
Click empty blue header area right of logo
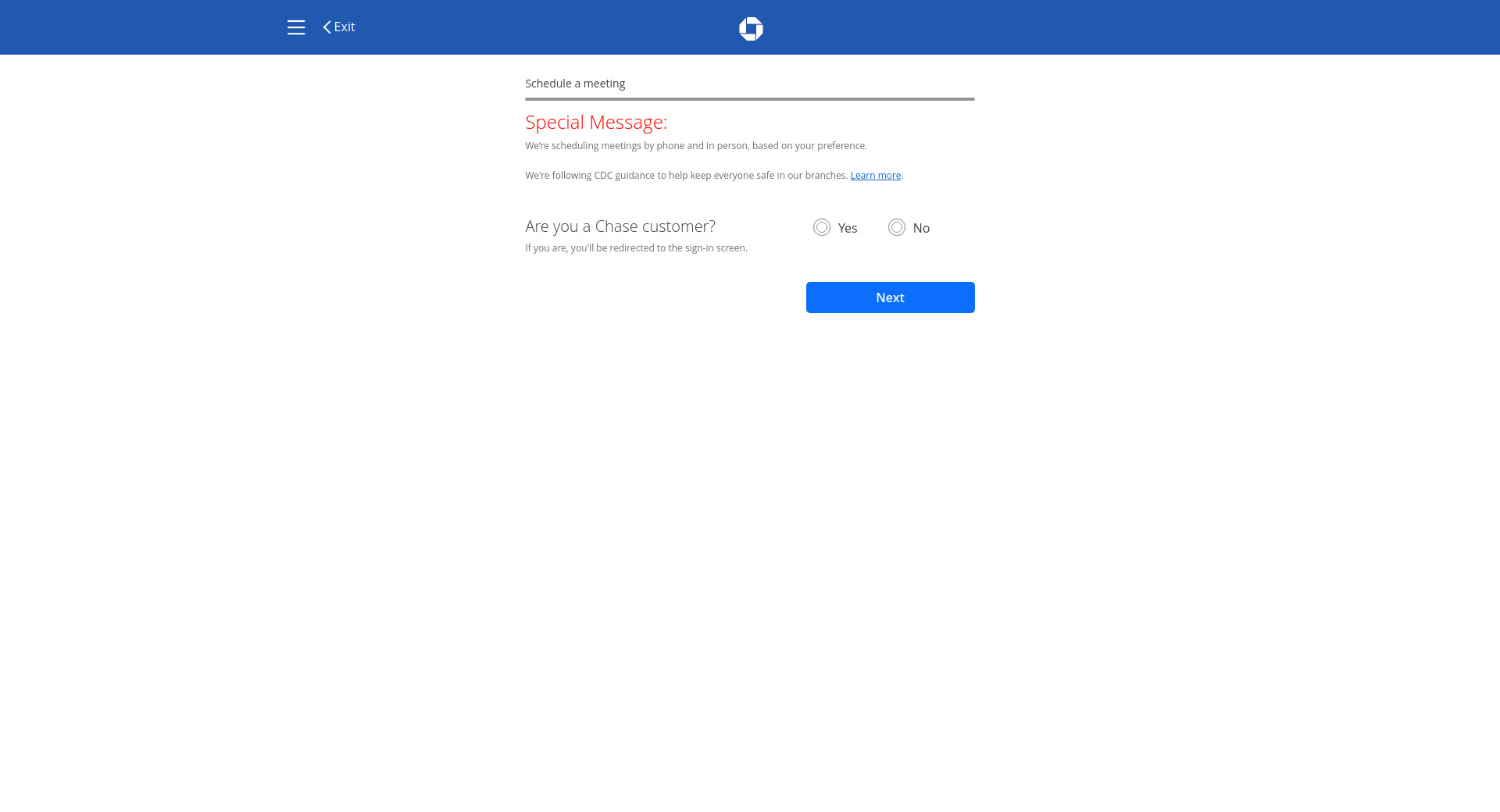(1094, 27)
